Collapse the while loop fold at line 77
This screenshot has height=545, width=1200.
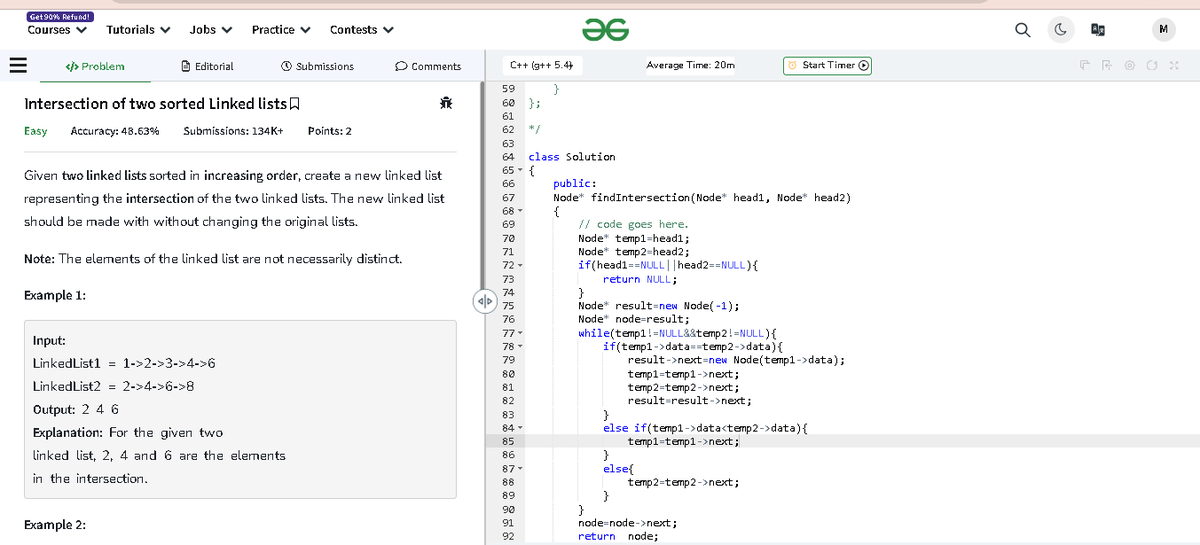click(x=521, y=333)
